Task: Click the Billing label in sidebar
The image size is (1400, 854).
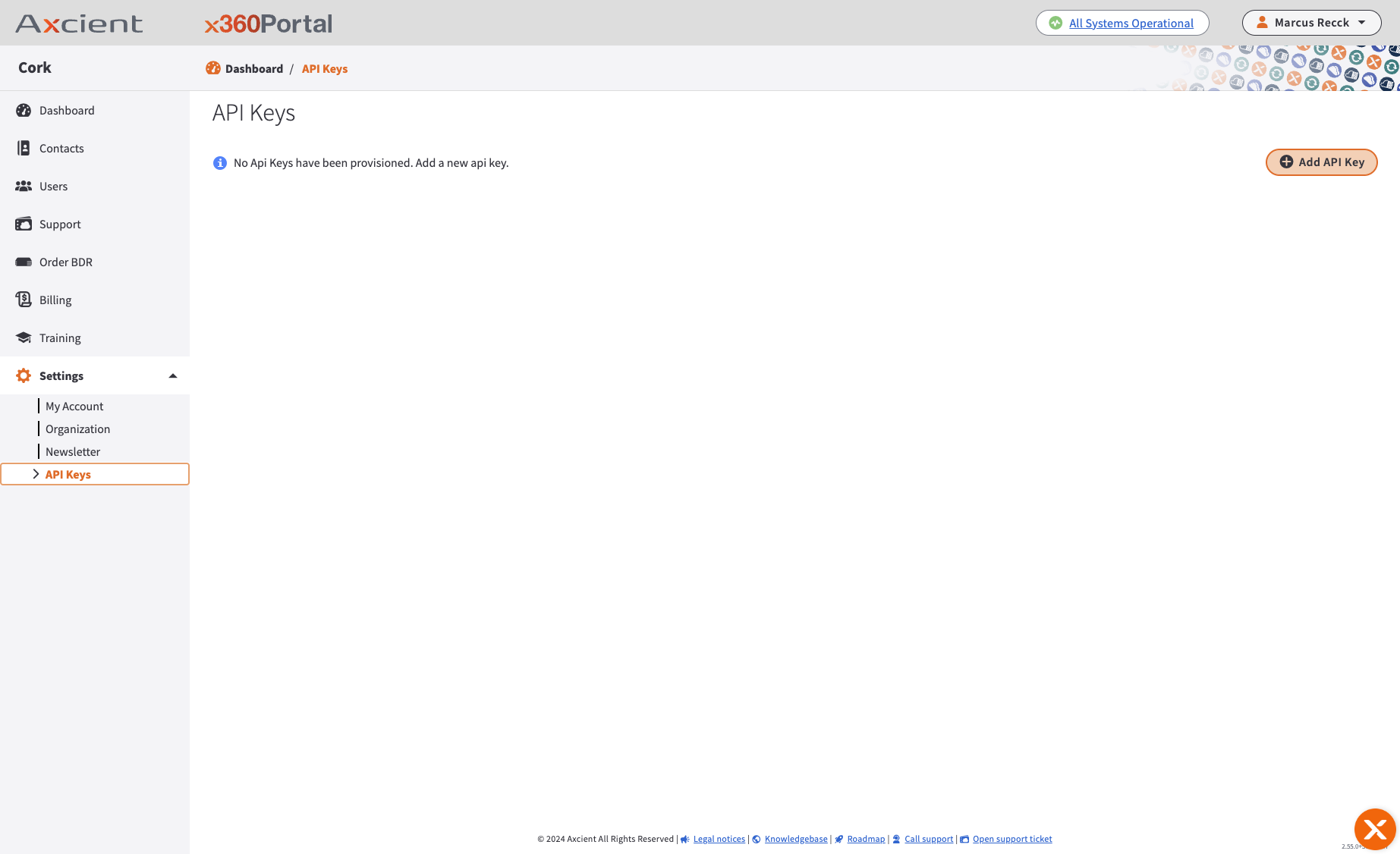Action: (55, 300)
